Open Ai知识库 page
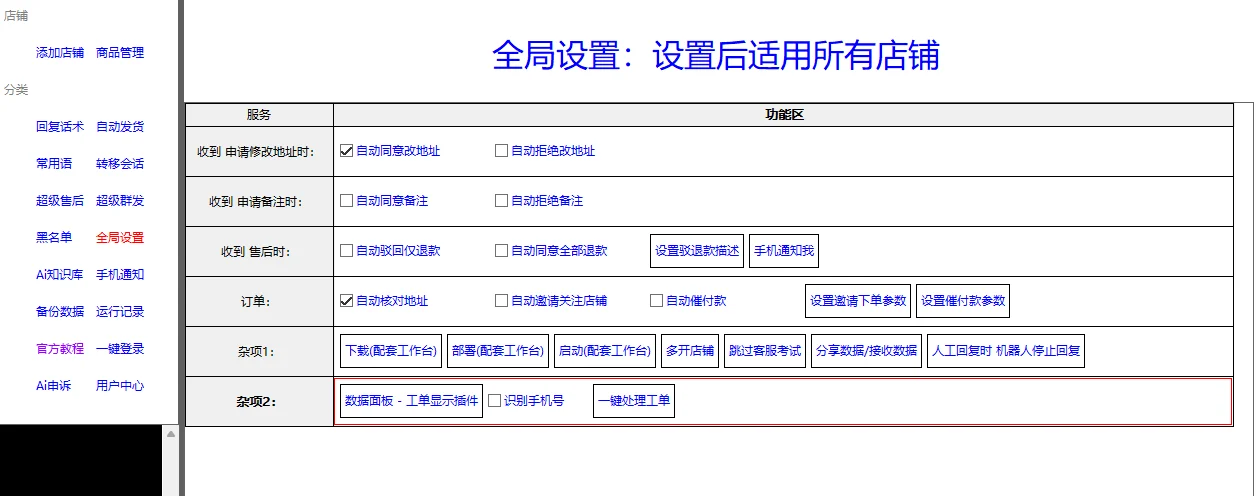 60,275
